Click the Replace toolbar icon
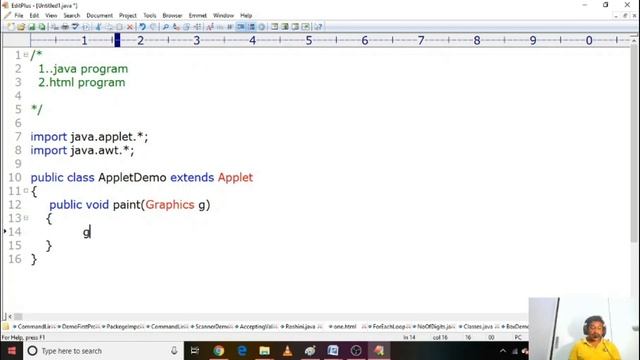 point(176,27)
